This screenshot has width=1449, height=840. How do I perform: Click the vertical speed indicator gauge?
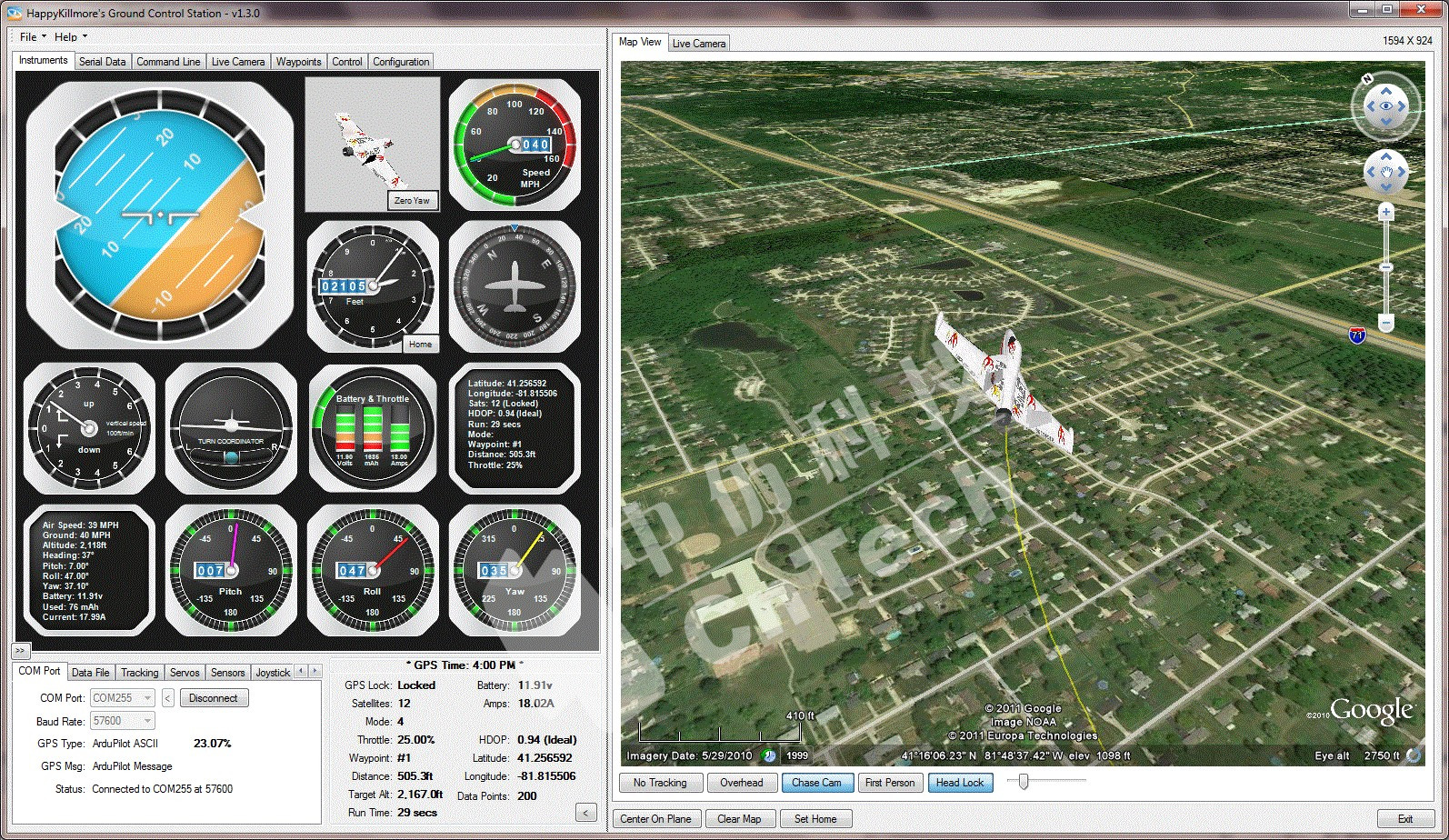click(x=89, y=428)
